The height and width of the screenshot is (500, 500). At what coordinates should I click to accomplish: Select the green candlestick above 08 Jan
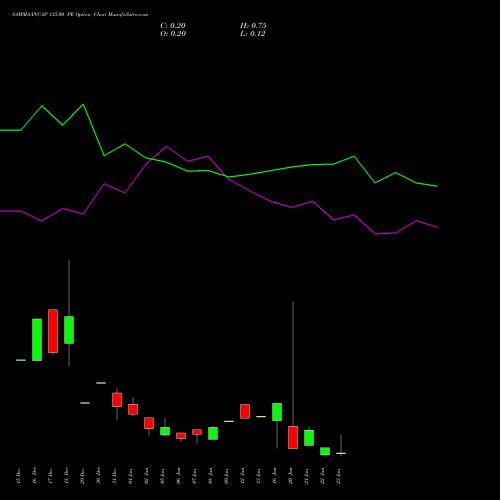coord(213,433)
